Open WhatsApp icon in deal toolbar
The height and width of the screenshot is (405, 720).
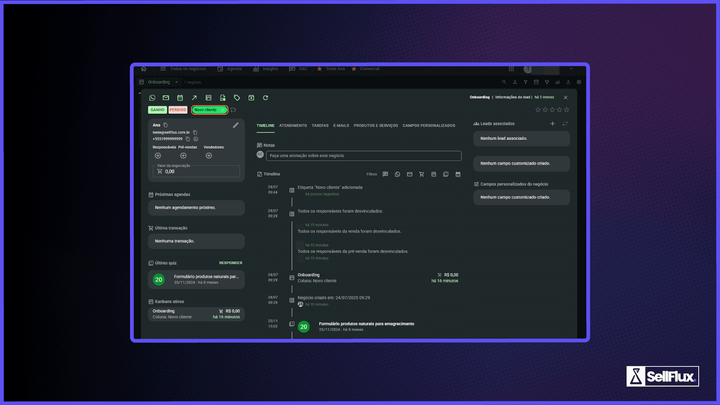(152, 98)
